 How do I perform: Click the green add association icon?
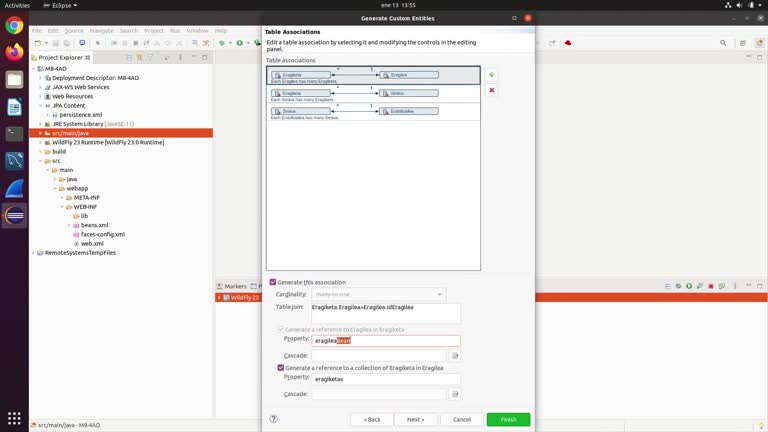(x=491, y=75)
